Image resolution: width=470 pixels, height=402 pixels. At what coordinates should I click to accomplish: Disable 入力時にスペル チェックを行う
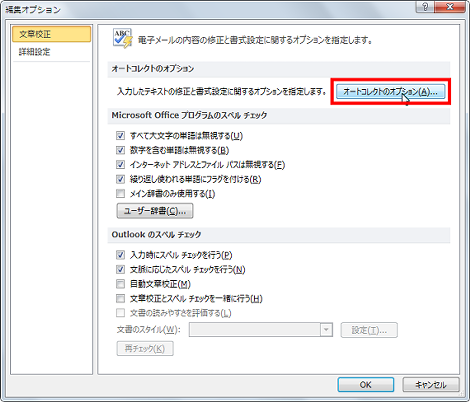(120, 255)
